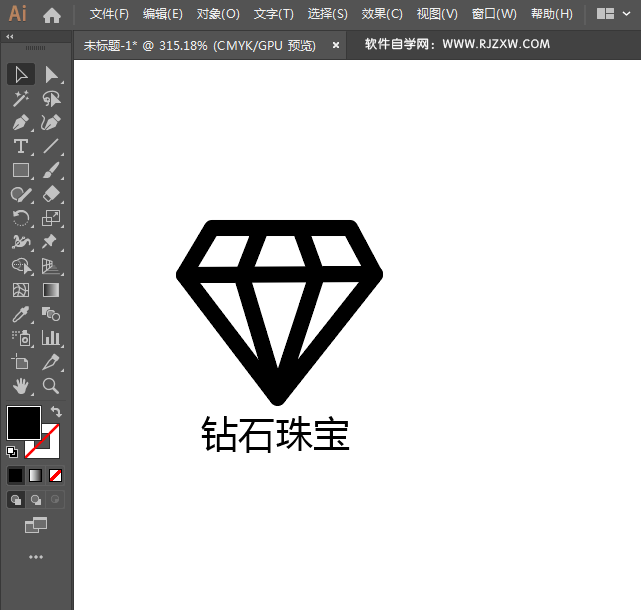
Task: Apply Gradient mode button
Action: click(x=36, y=475)
